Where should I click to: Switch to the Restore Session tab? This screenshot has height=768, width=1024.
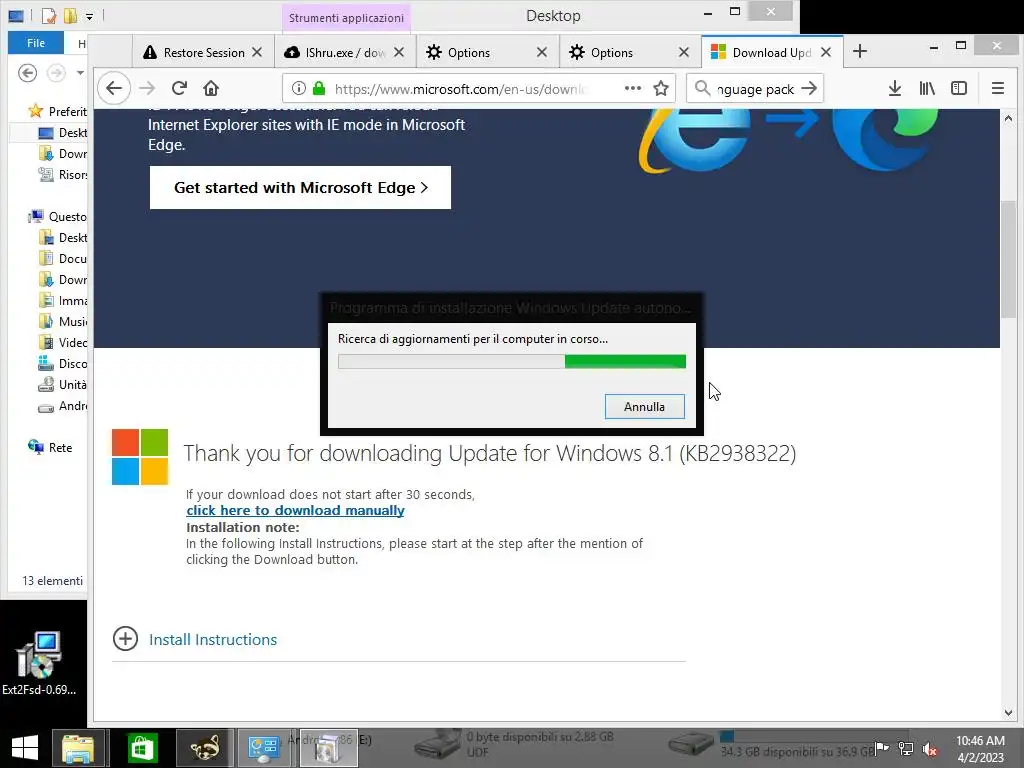[x=203, y=52]
